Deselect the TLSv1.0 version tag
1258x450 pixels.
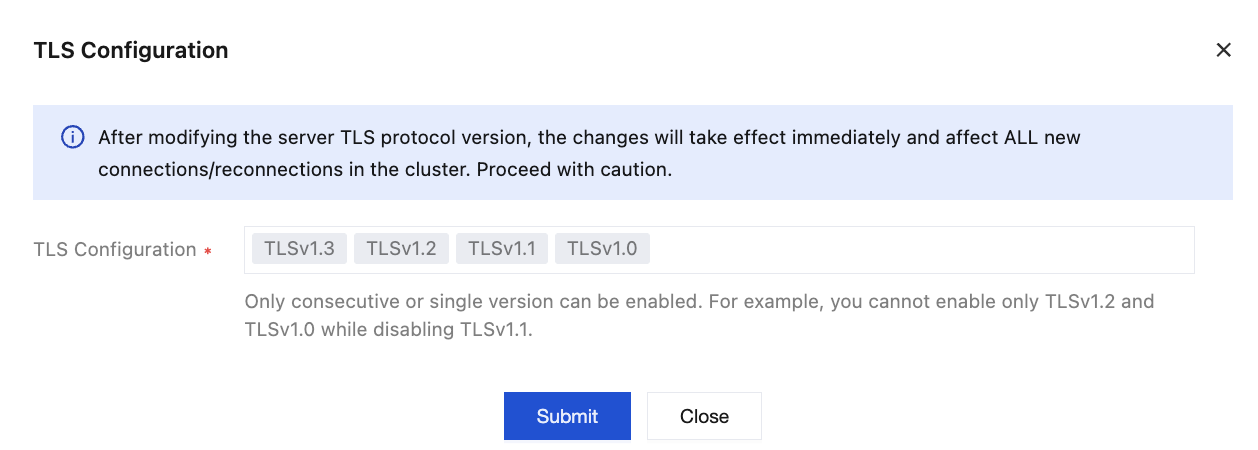[x=602, y=249]
